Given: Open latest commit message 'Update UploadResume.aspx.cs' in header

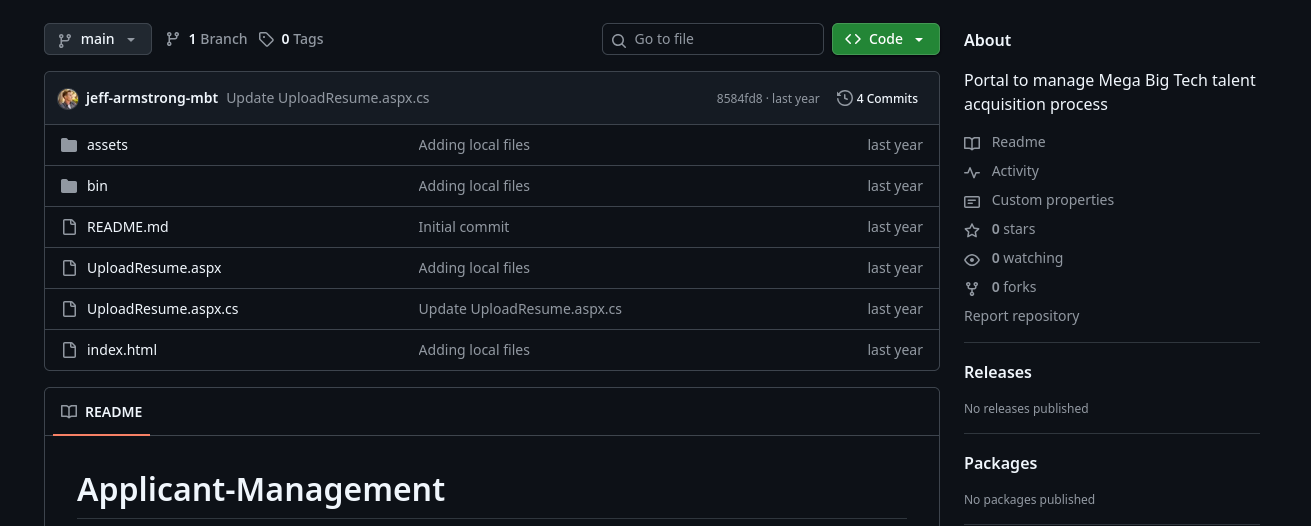Looking at the screenshot, I should pyautogui.click(x=328, y=98).
